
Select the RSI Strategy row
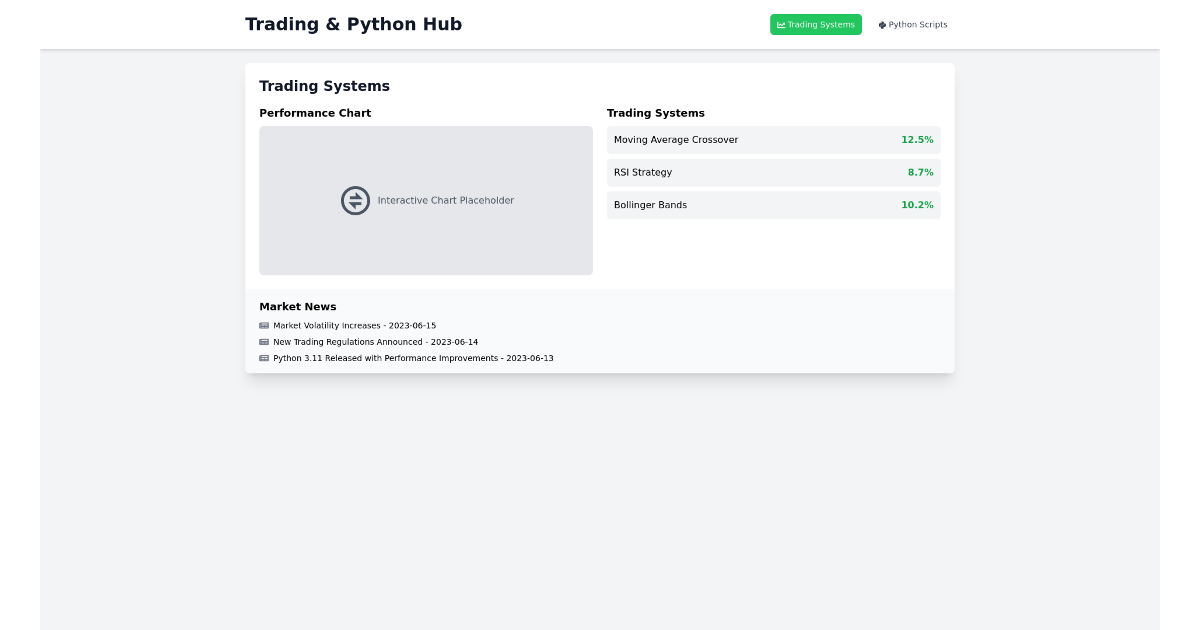click(x=774, y=172)
